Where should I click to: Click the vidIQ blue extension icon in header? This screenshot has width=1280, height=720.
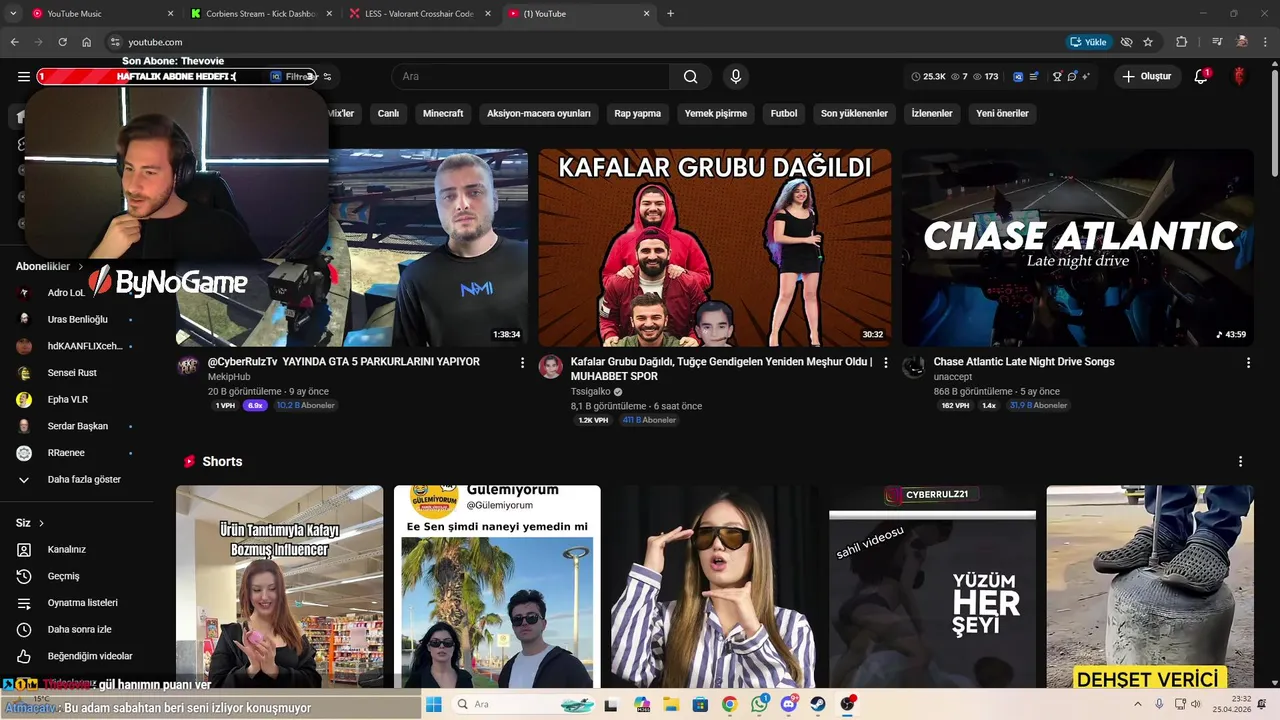coord(1018,77)
